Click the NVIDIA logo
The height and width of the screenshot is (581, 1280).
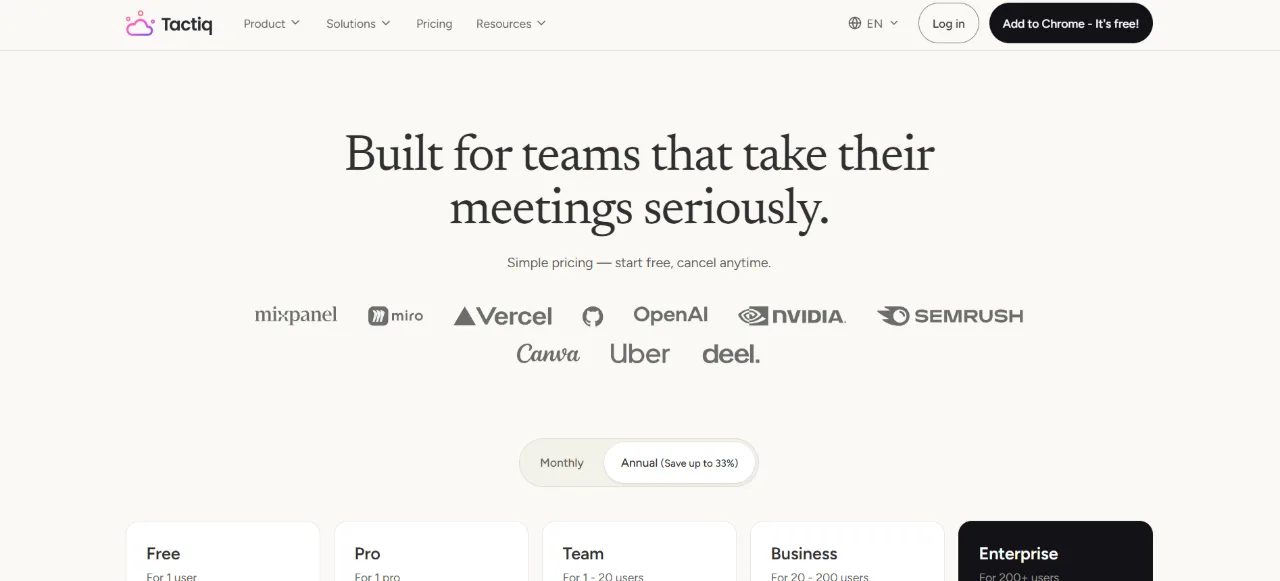click(x=792, y=316)
